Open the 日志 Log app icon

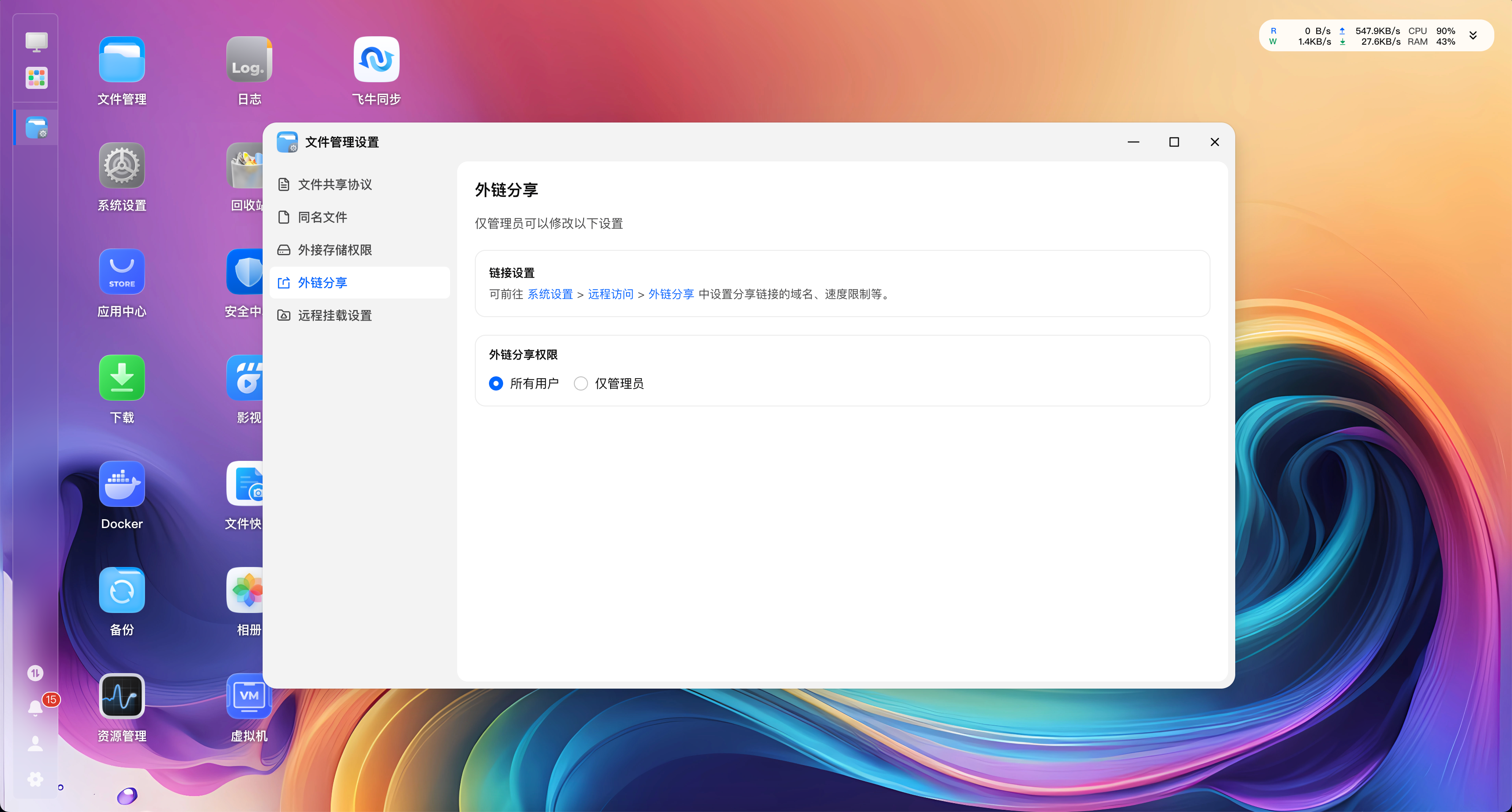(x=249, y=59)
